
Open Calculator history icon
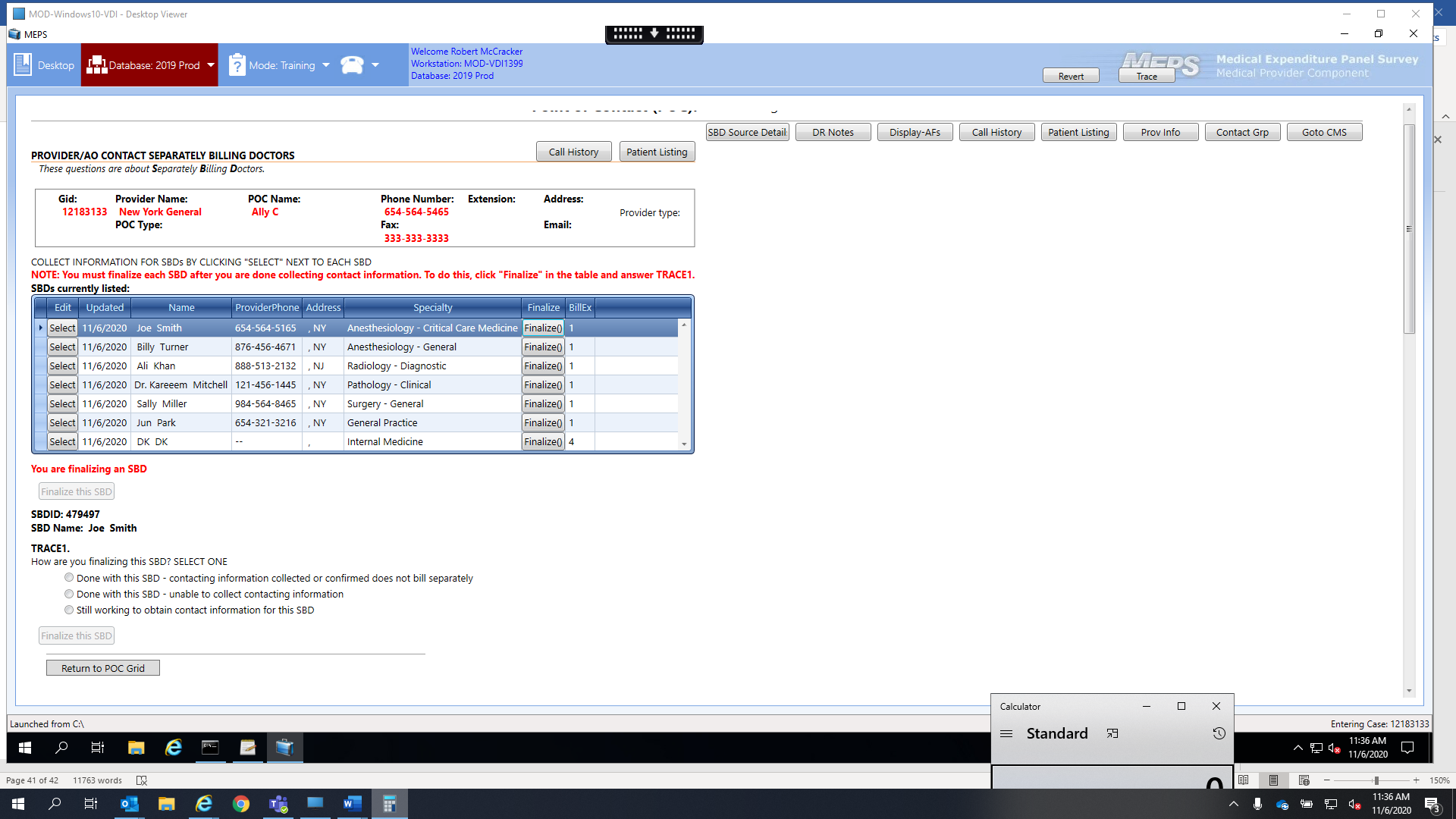tap(1219, 733)
